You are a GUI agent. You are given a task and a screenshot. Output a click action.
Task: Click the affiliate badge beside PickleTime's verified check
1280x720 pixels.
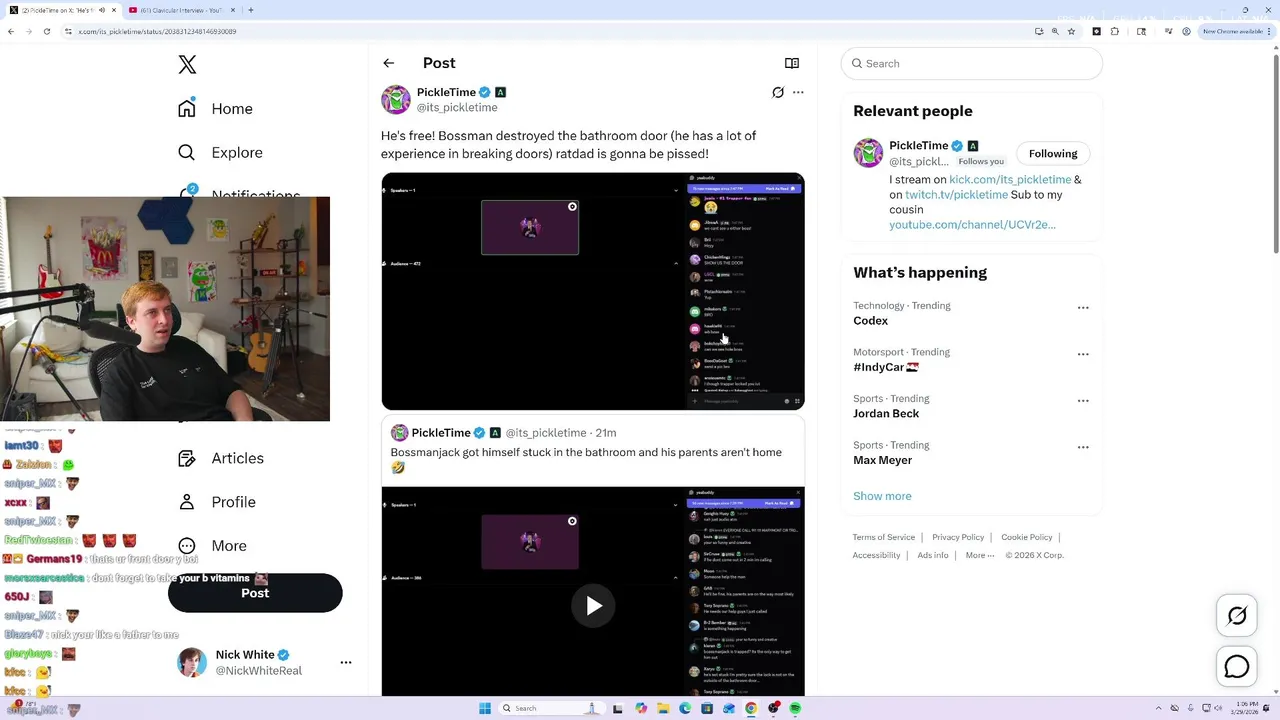(500, 92)
